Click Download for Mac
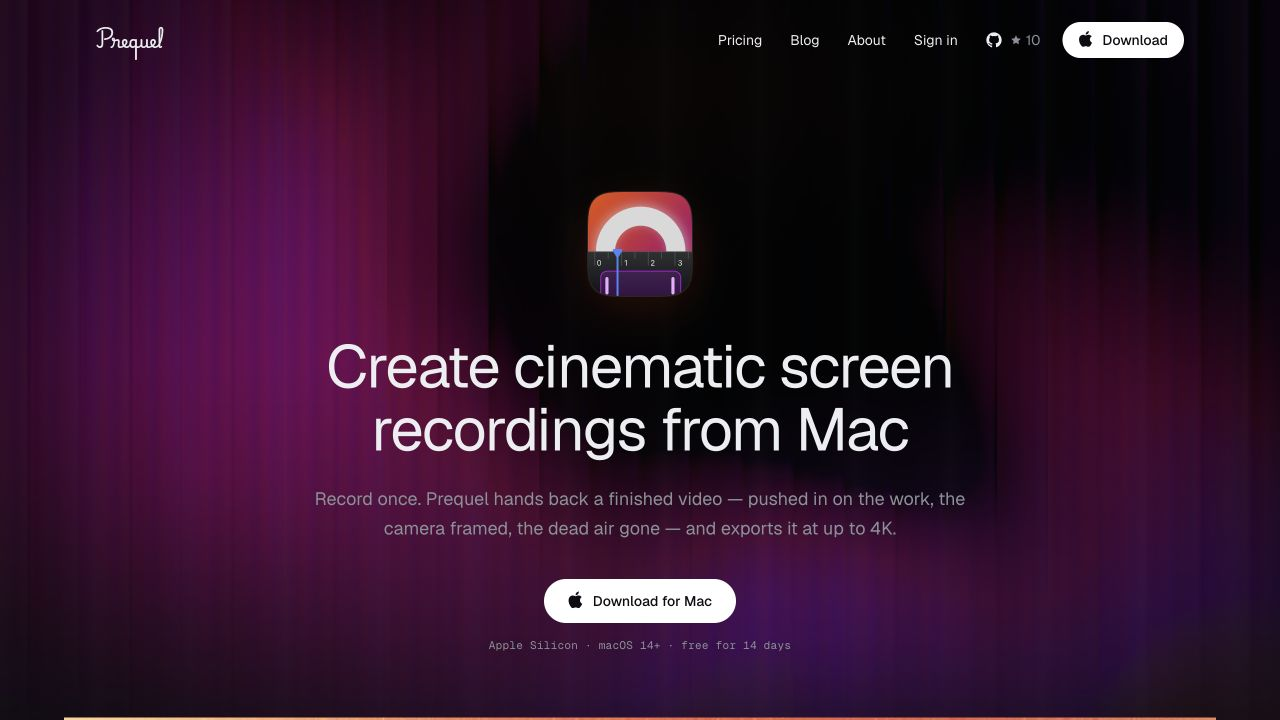 coord(640,601)
